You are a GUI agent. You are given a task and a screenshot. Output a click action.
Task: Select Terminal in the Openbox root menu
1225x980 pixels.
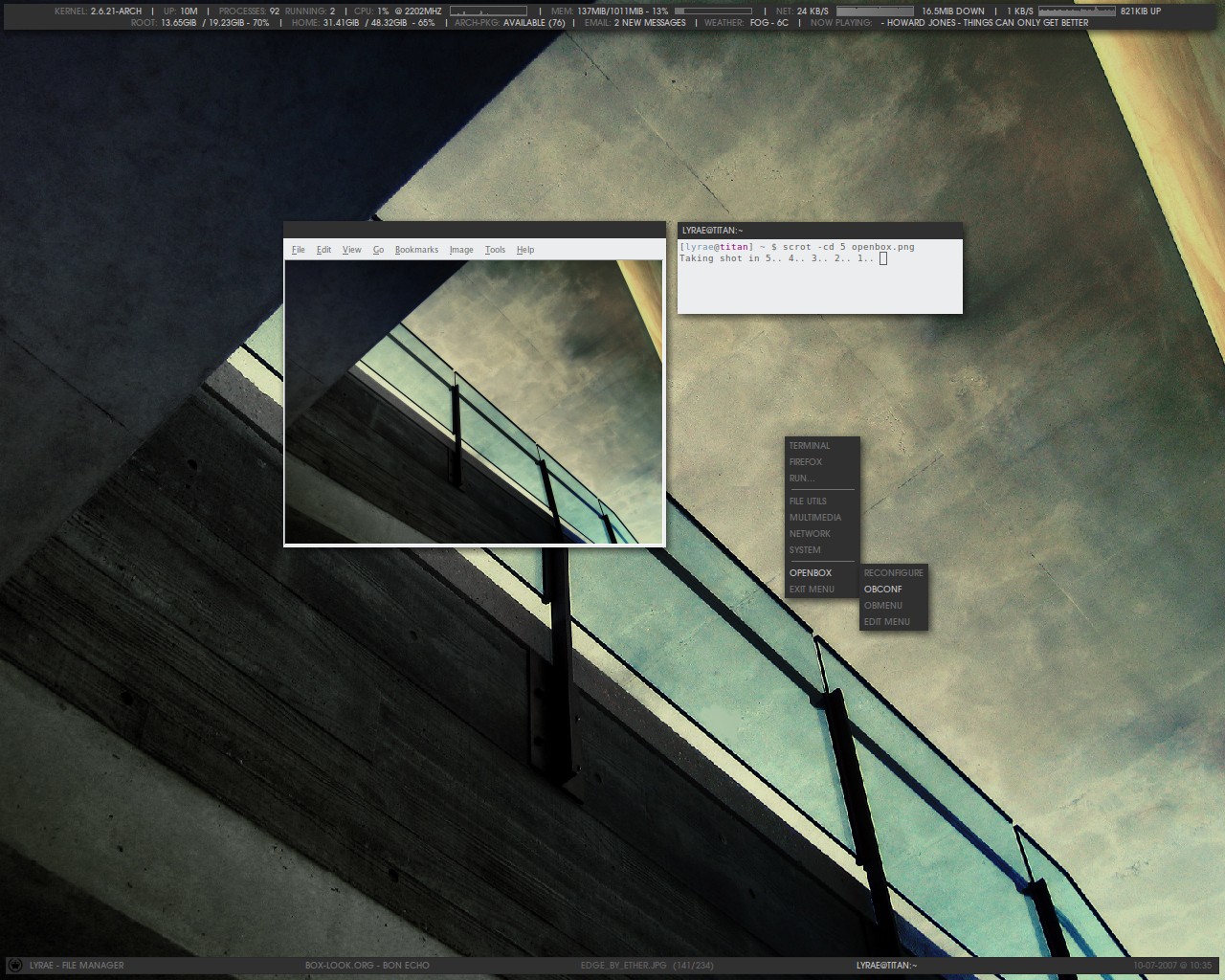click(x=821, y=446)
